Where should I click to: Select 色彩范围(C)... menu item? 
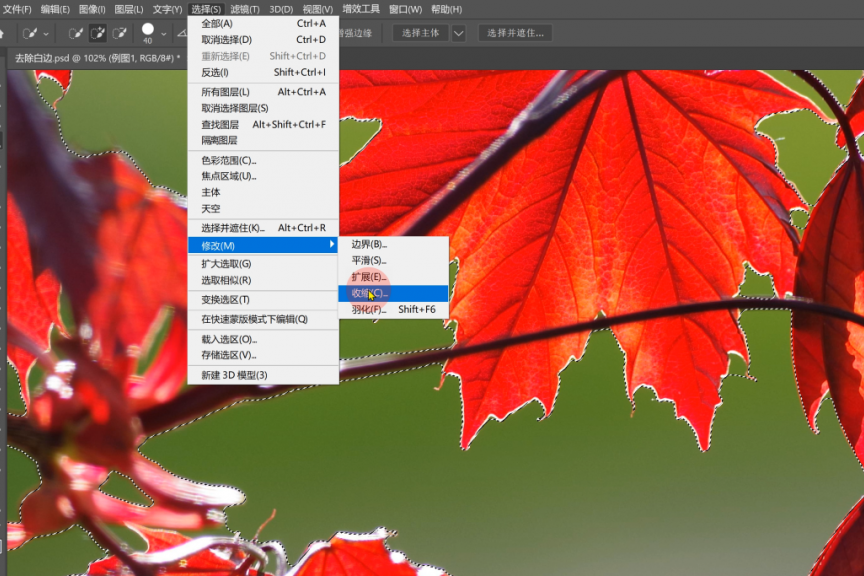click(x=229, y=160)
